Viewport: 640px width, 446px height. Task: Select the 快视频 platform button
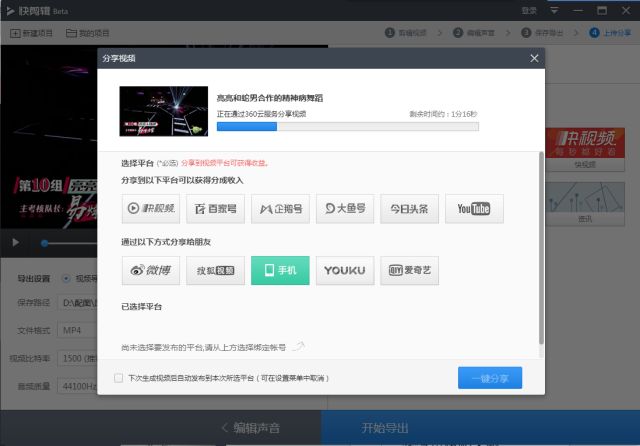151,209
